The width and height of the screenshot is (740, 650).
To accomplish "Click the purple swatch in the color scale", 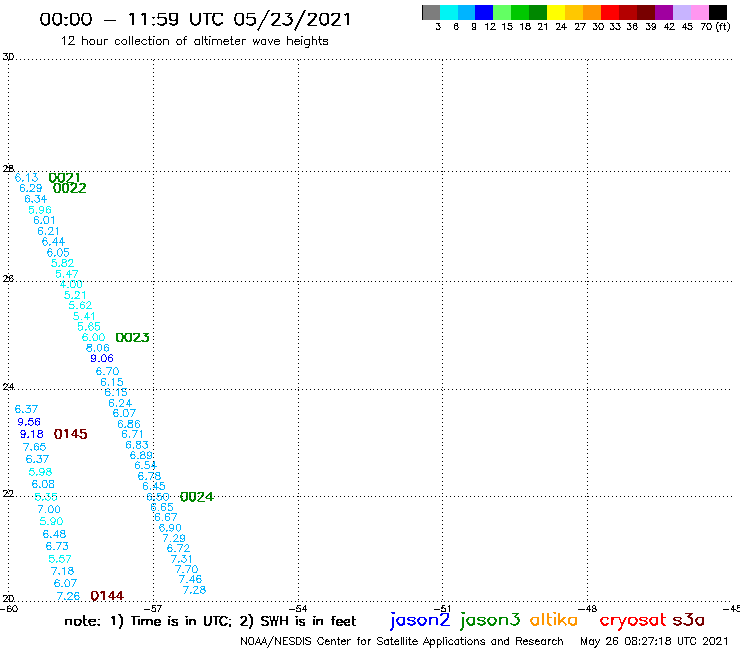I will tap(664, 12).
